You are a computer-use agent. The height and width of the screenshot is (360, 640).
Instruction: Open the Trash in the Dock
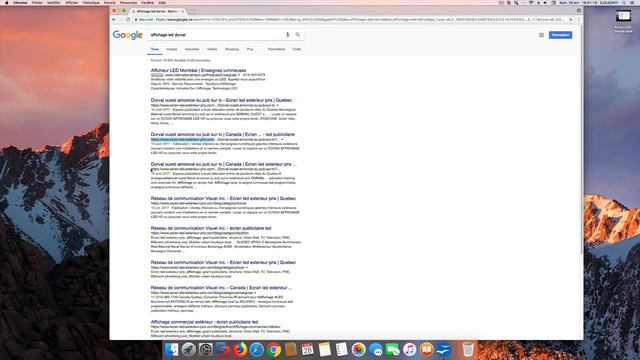(x=468, y=349)
